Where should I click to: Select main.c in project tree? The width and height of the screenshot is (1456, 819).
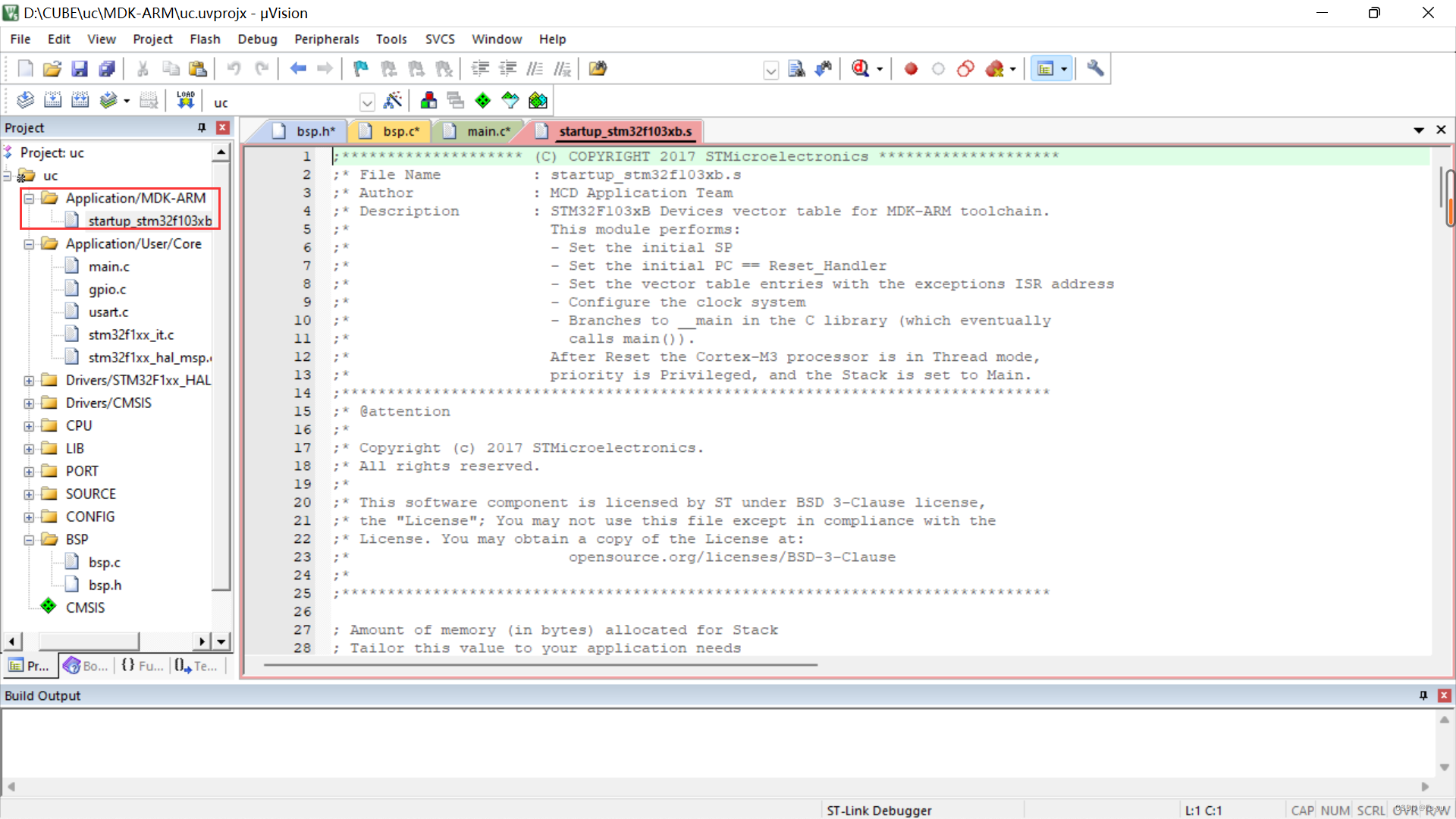pyautogui.click(x=108, y=266)
